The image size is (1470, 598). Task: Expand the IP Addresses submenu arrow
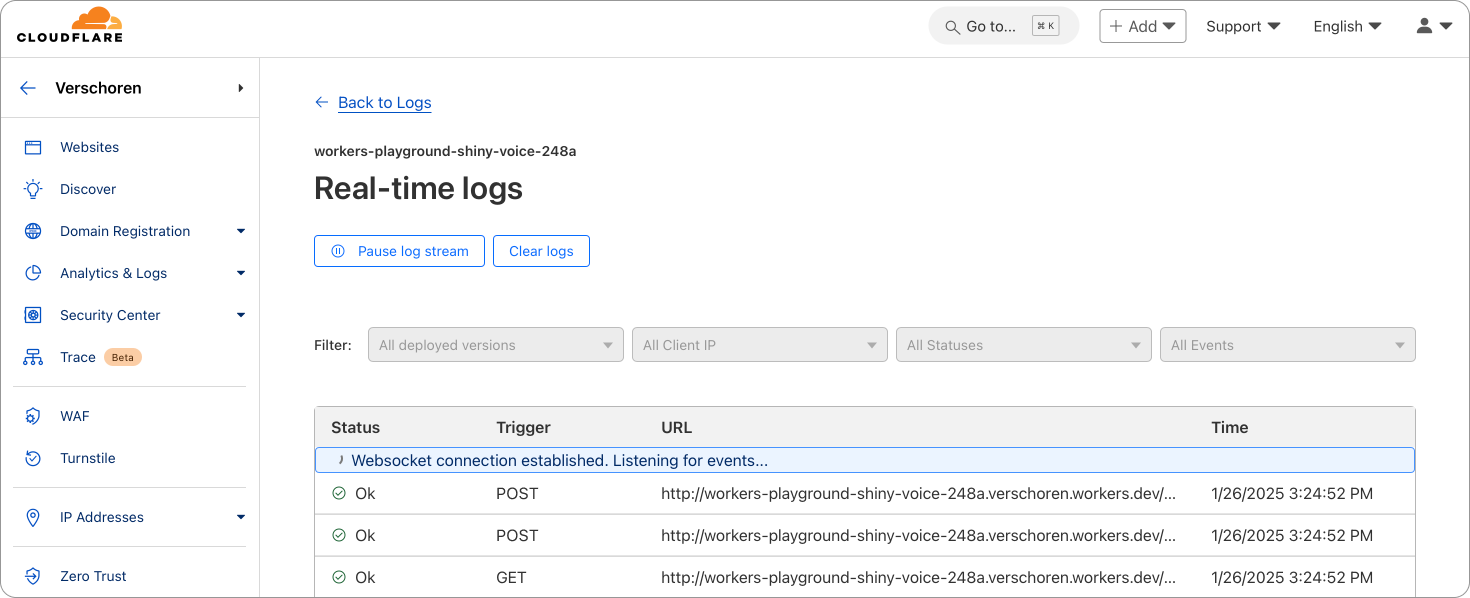coord(241,517)
